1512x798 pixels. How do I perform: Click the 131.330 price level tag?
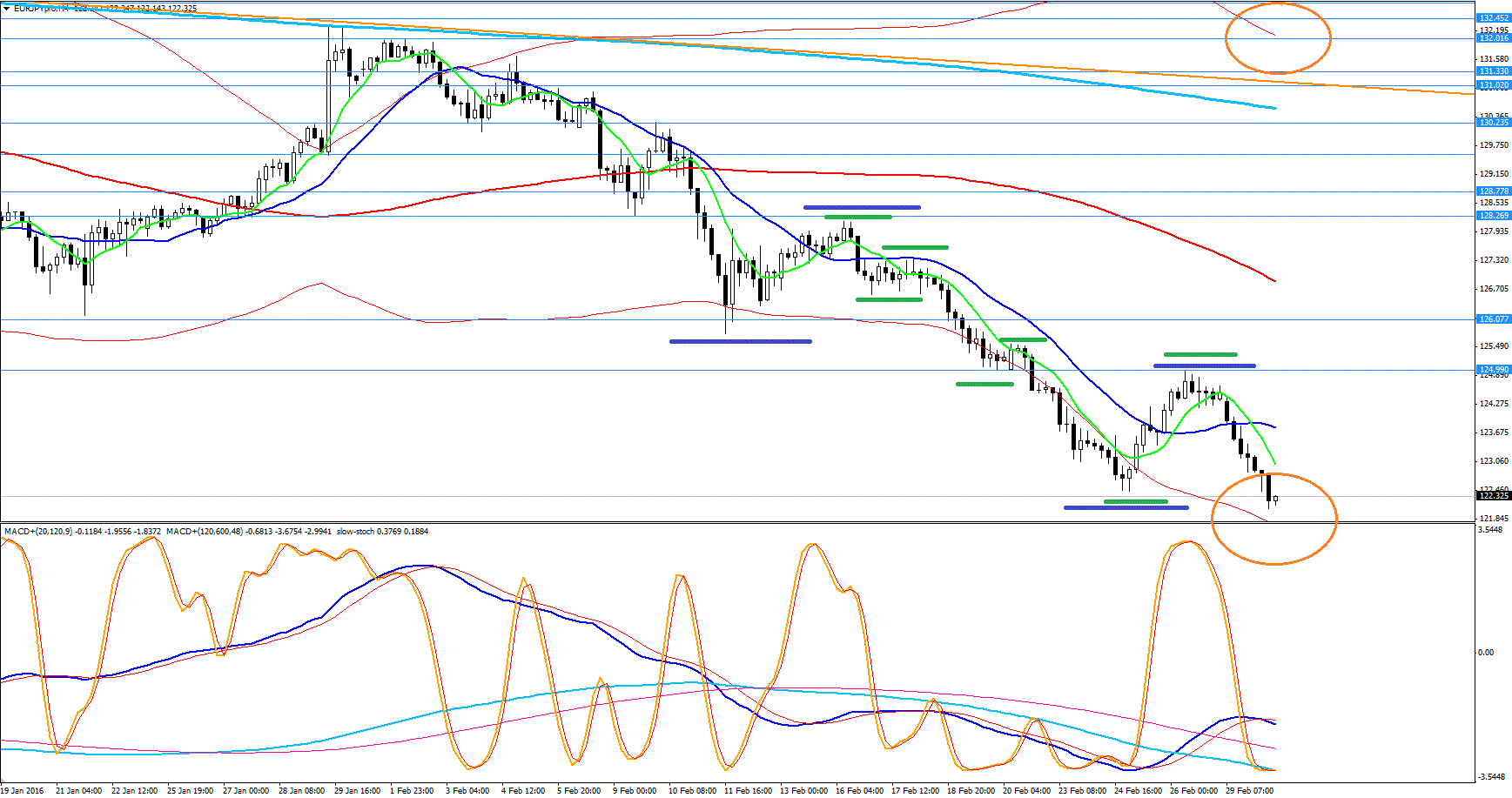point(1494,71)
